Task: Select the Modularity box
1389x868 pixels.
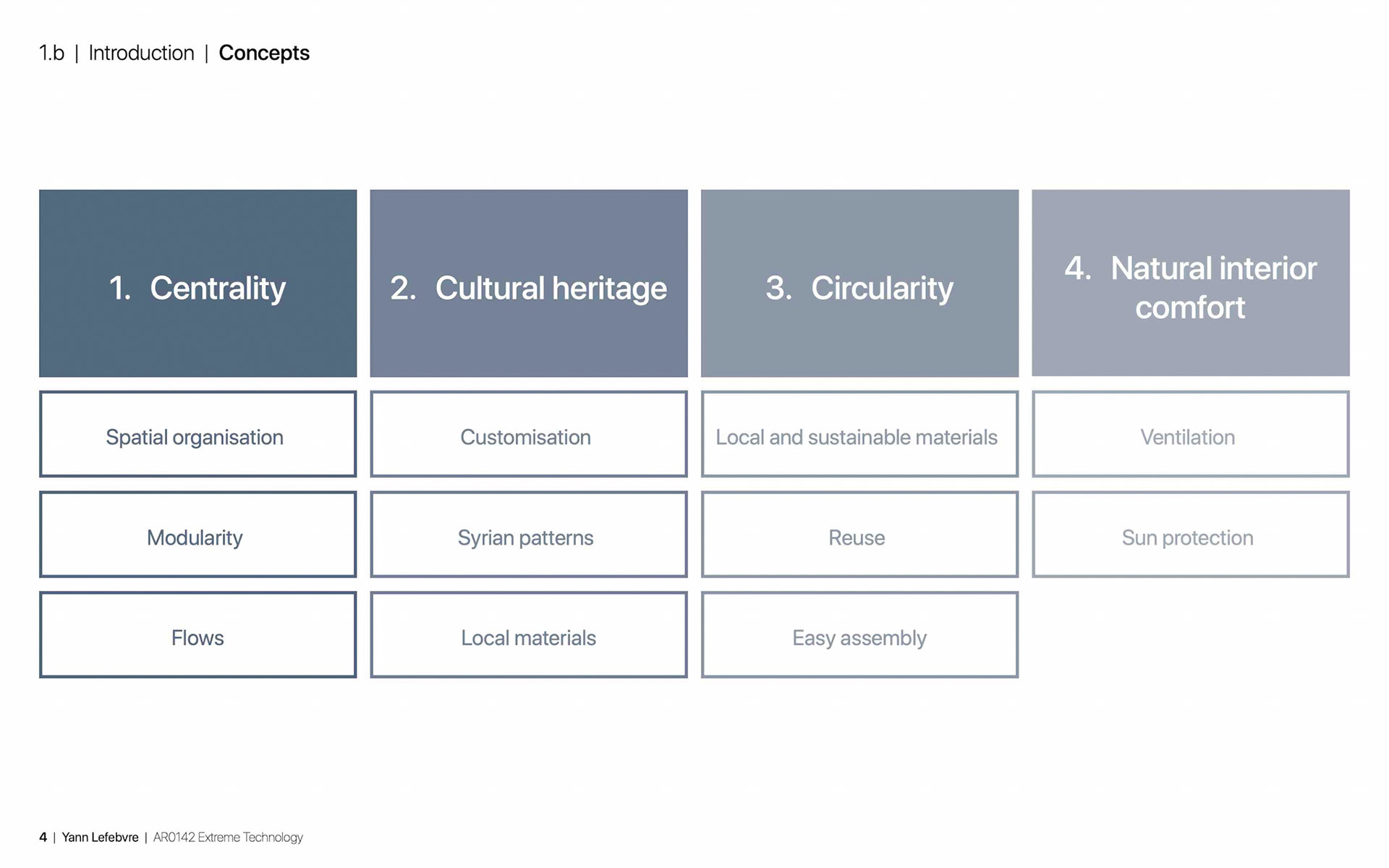Action: 197,535
